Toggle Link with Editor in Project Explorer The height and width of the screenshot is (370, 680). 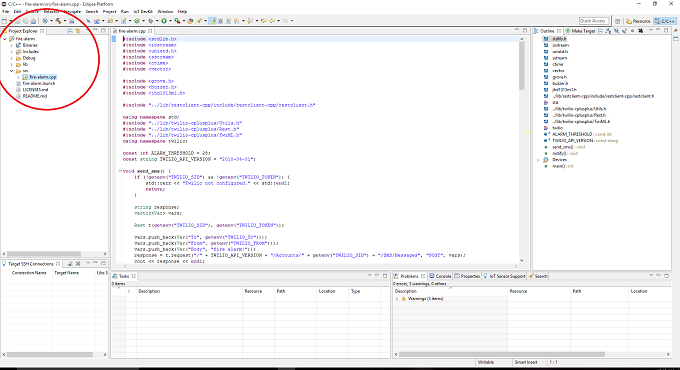78,31
